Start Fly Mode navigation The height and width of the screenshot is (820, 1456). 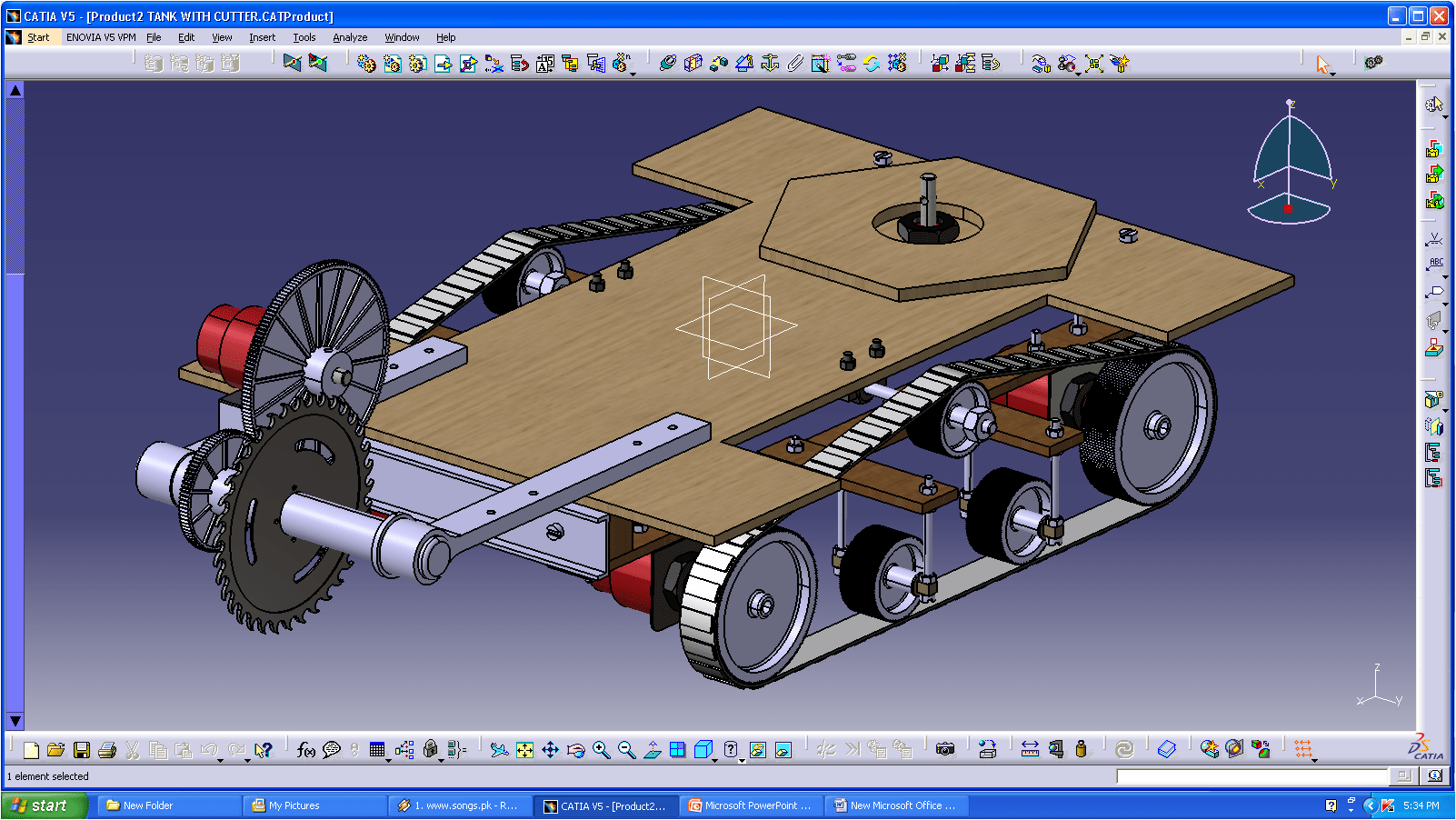click(x=499, y=750)
